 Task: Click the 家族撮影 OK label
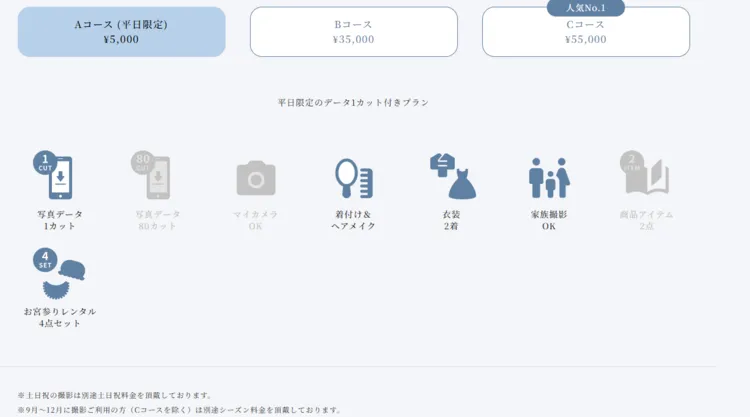(x=549, y=220)
